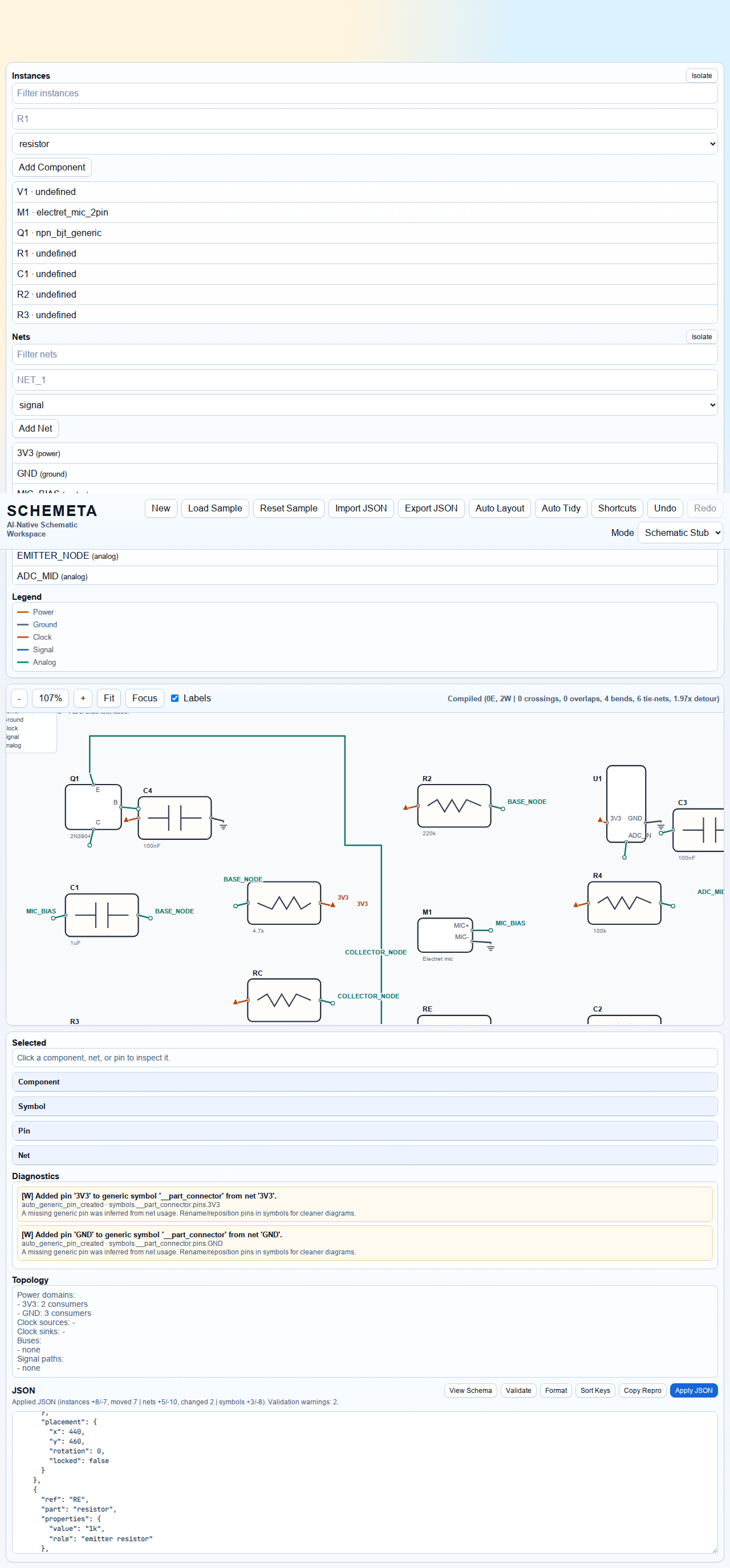This screenshot has height=1568, width=730.
Task: Click the Filter instances input field
Action: tap(364, 93)
